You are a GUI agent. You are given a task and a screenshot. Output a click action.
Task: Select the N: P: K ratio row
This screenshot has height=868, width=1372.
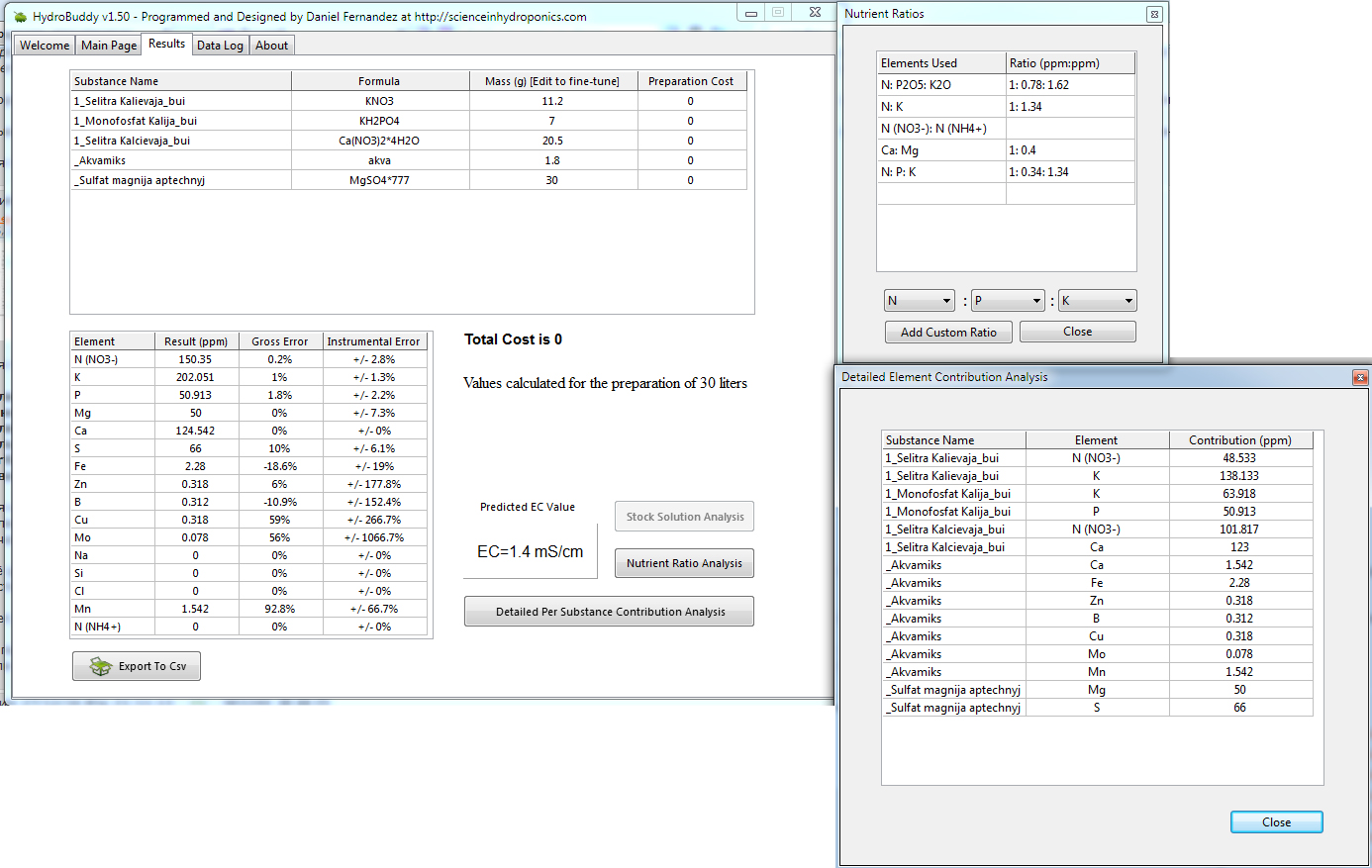(x=1006, y=172)
